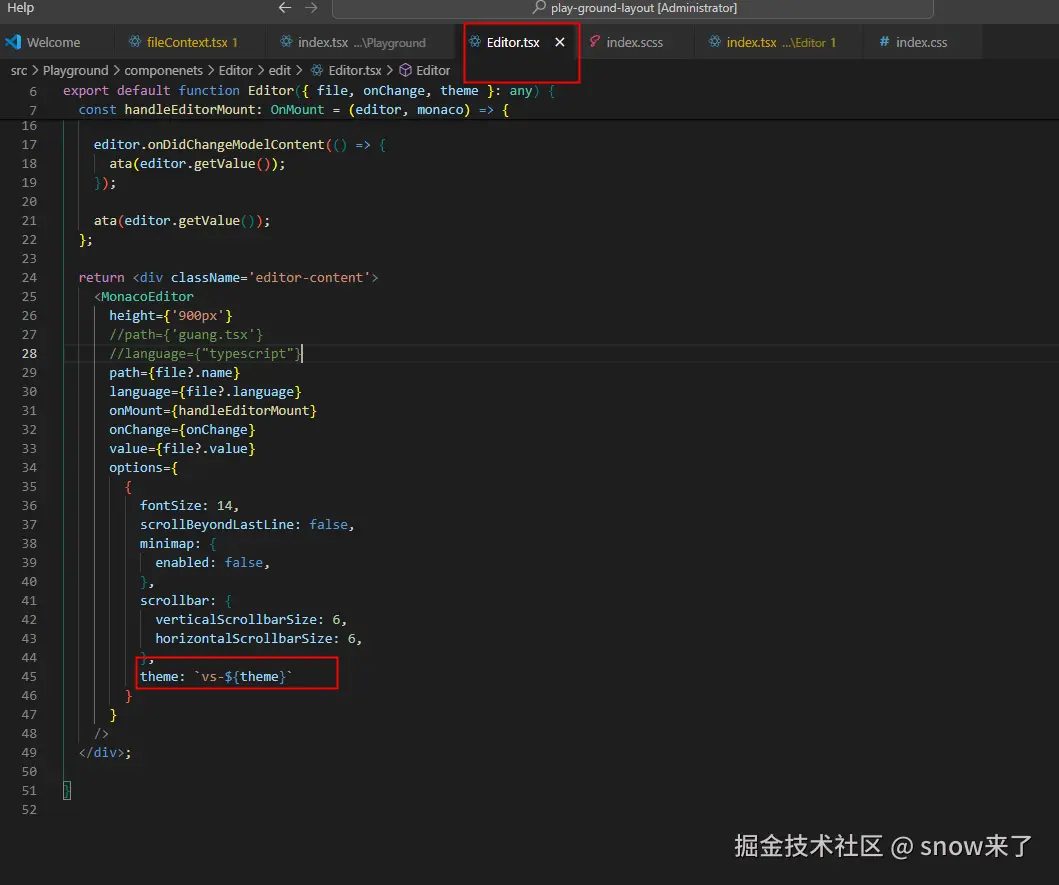Click 'src' in the breadcrumb

click(19, 70)
